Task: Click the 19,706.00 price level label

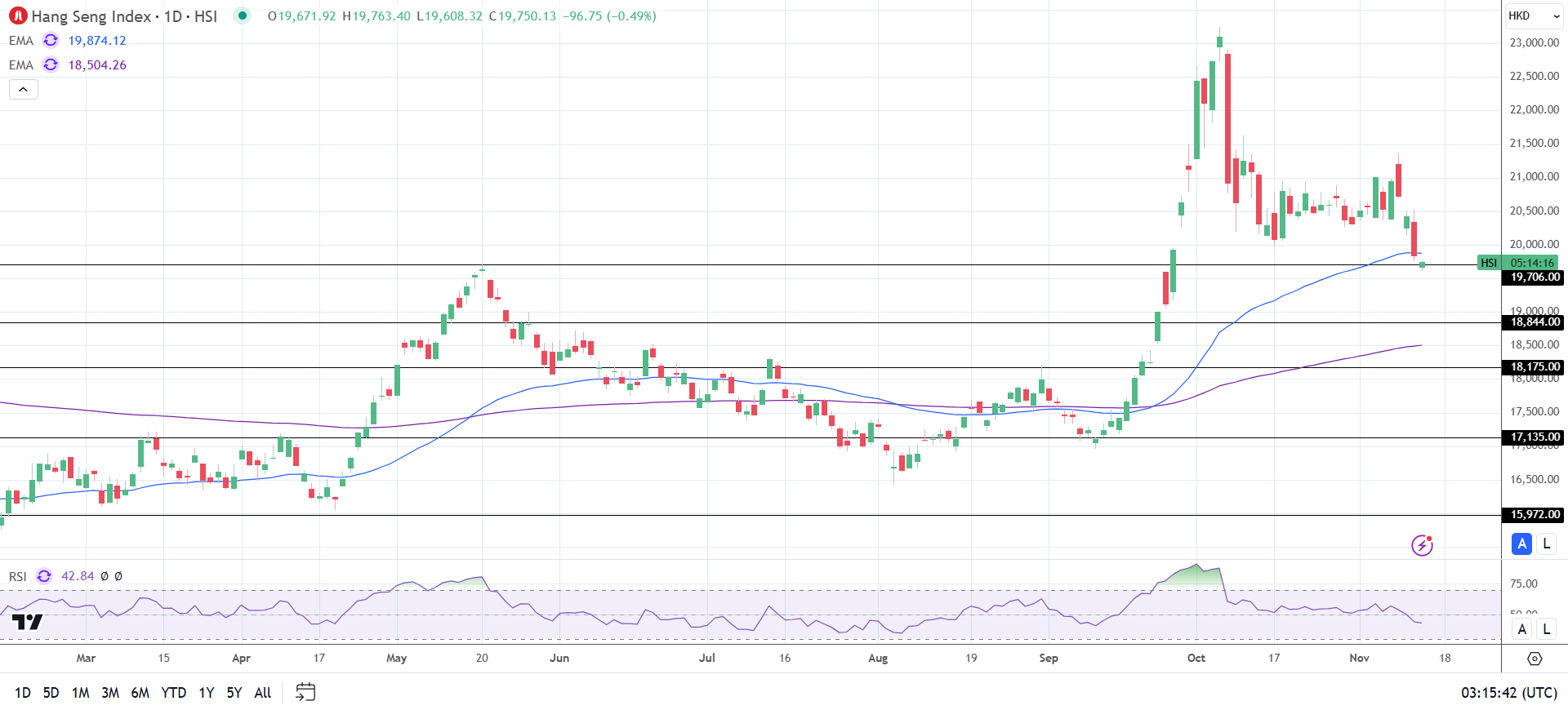Action: point(1534,277)
